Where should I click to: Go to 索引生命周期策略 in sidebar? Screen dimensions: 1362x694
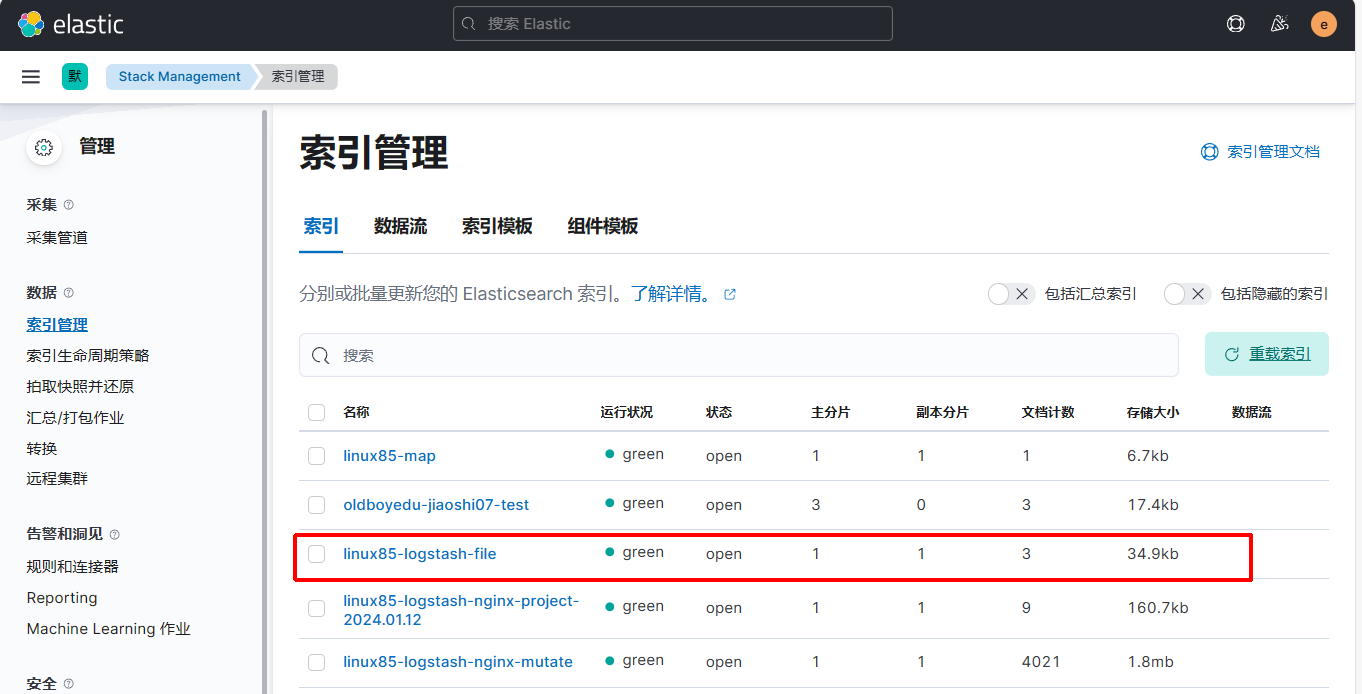click(x=88, y=356)
